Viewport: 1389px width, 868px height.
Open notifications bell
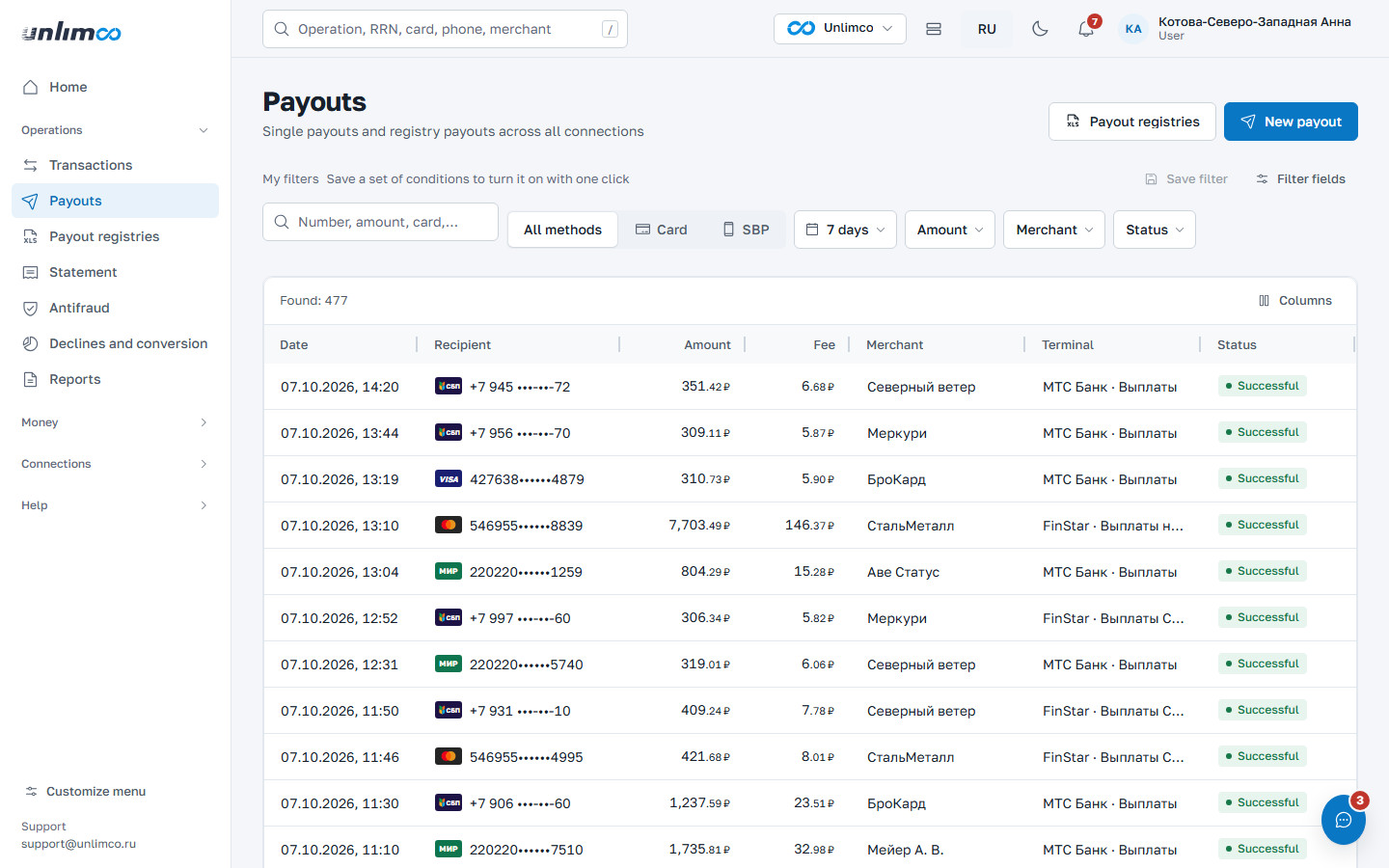coord(1086,29)
